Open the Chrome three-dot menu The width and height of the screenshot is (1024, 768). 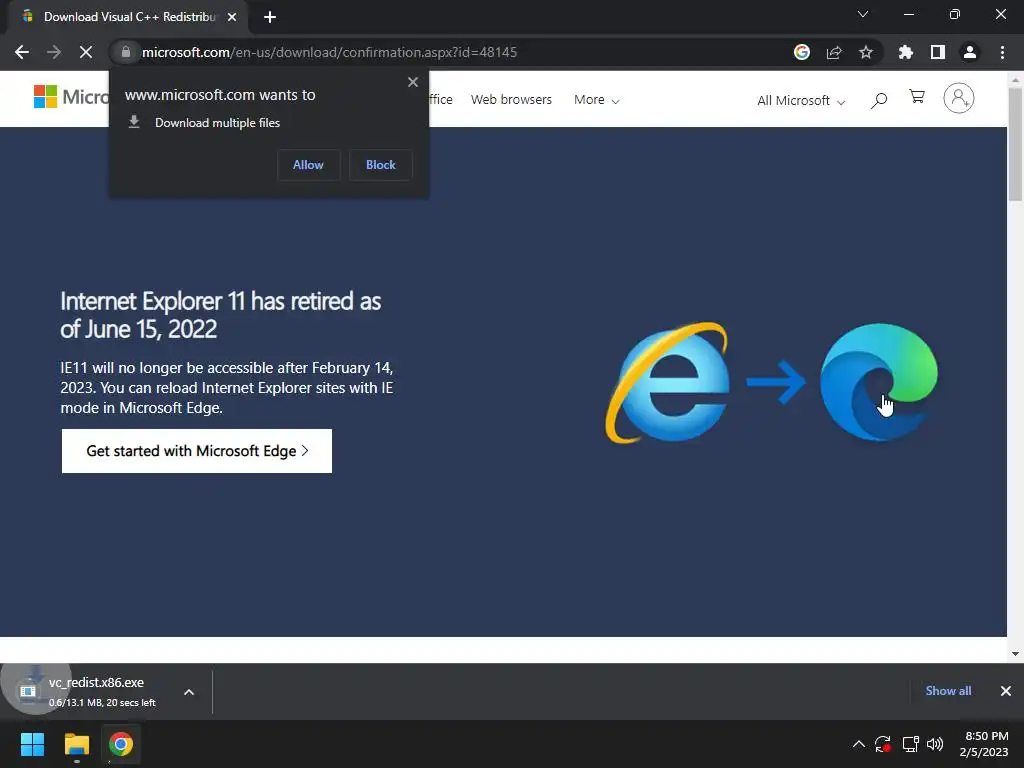pyautogui.click(x=1002, y=52)
